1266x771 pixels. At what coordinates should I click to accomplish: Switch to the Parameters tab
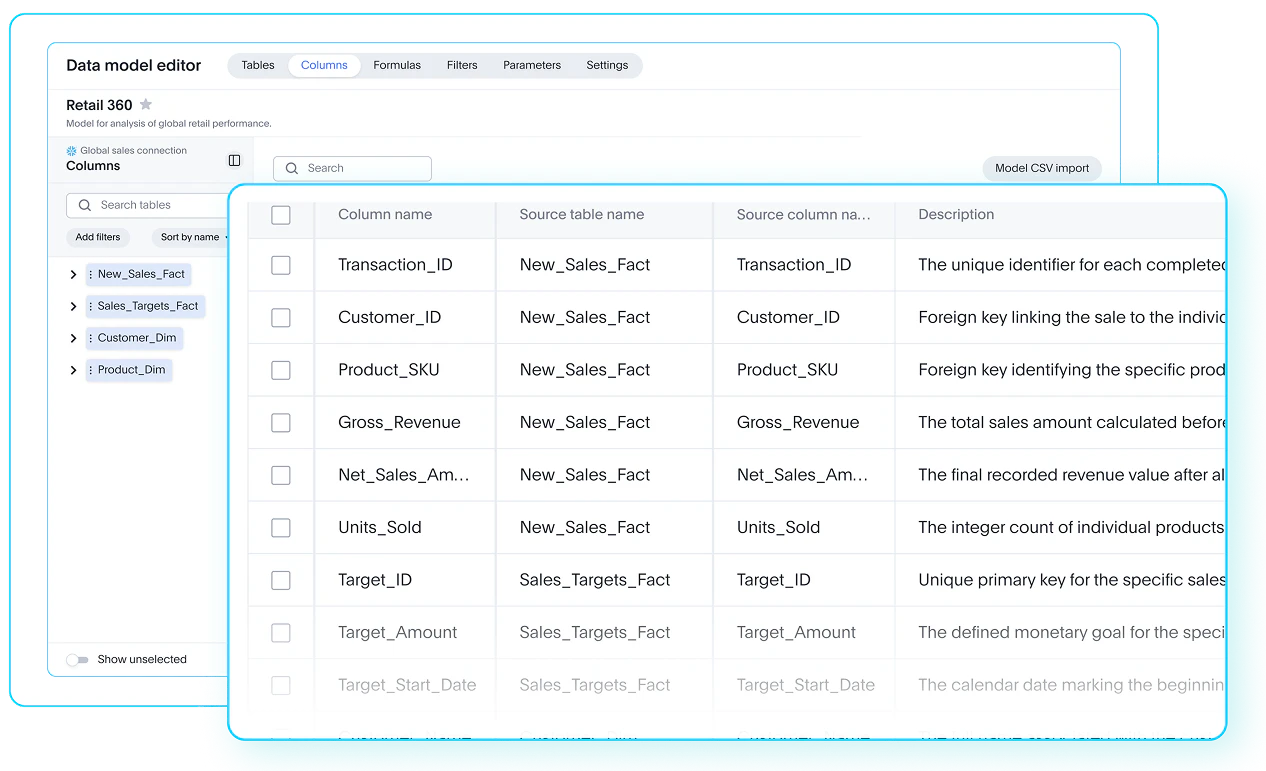[532, 65]
